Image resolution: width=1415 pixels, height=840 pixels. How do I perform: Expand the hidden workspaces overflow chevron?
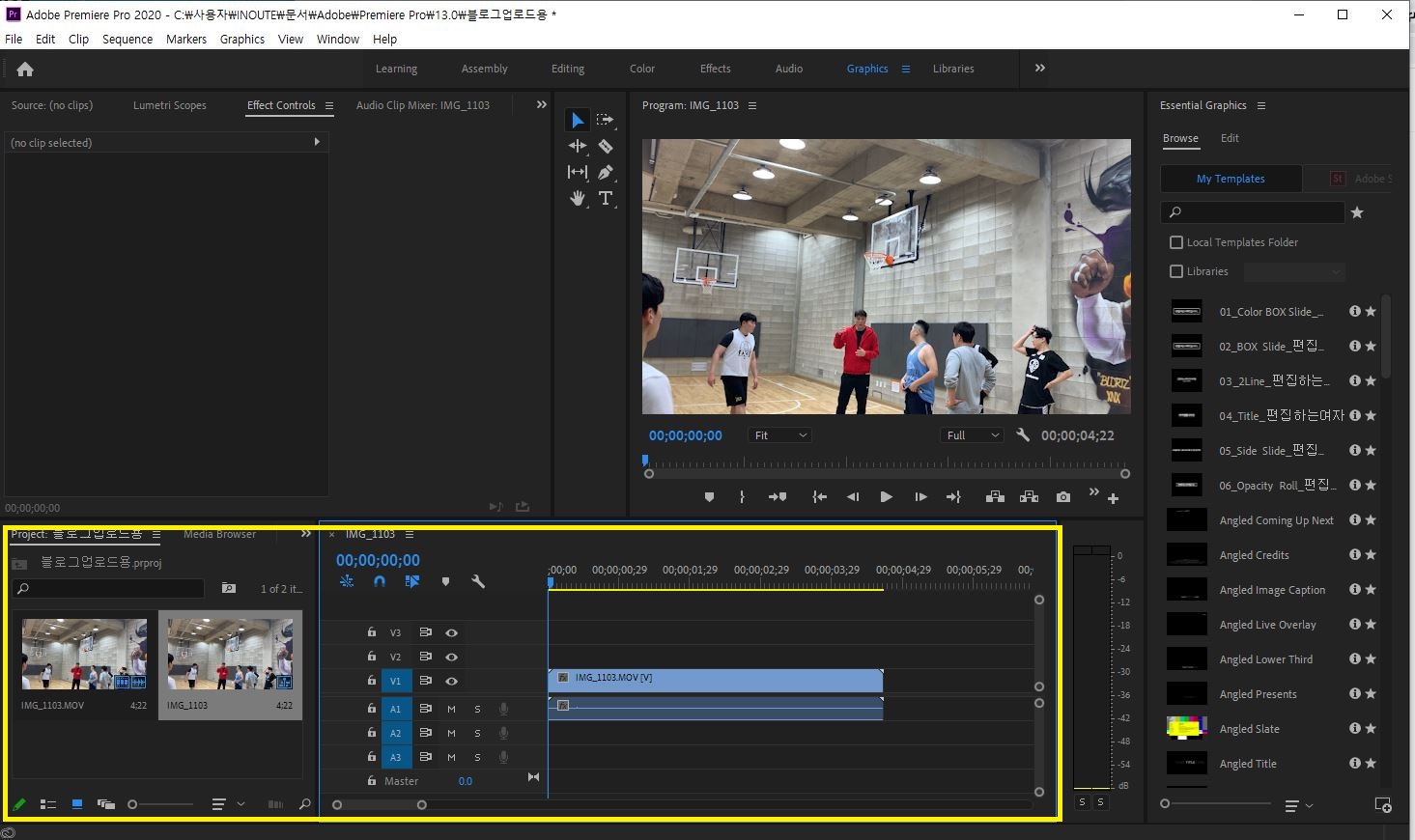coord(1040,69)
